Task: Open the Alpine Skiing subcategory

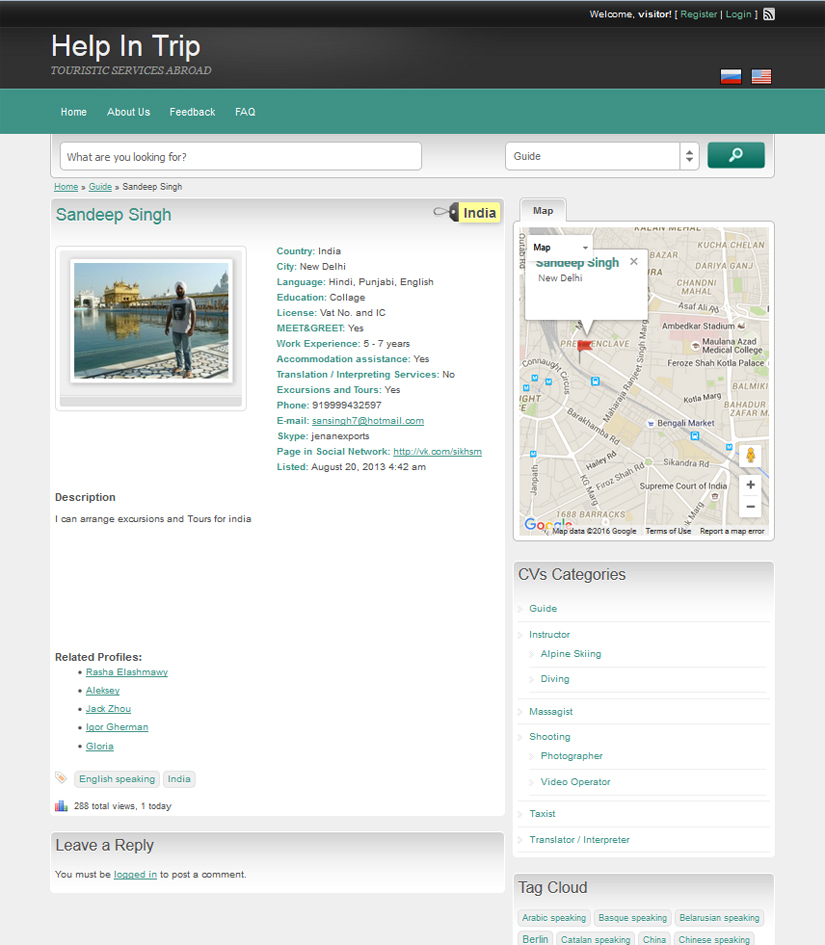Action: (x=571, y=654)
